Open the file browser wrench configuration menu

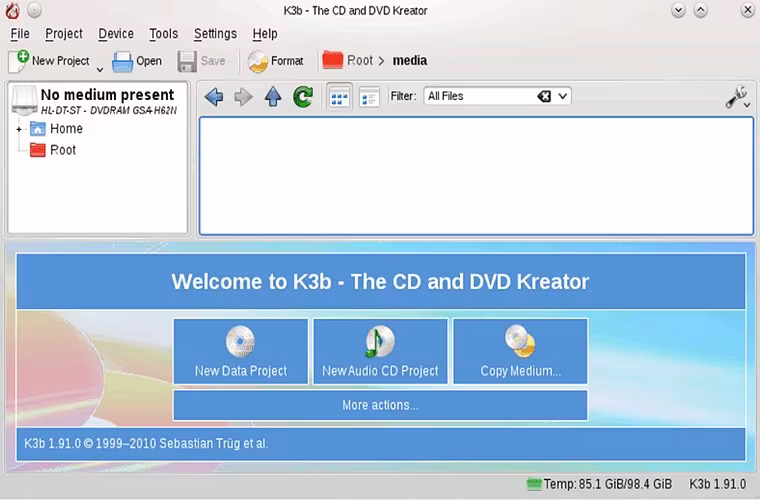click(x=737, y=97)
